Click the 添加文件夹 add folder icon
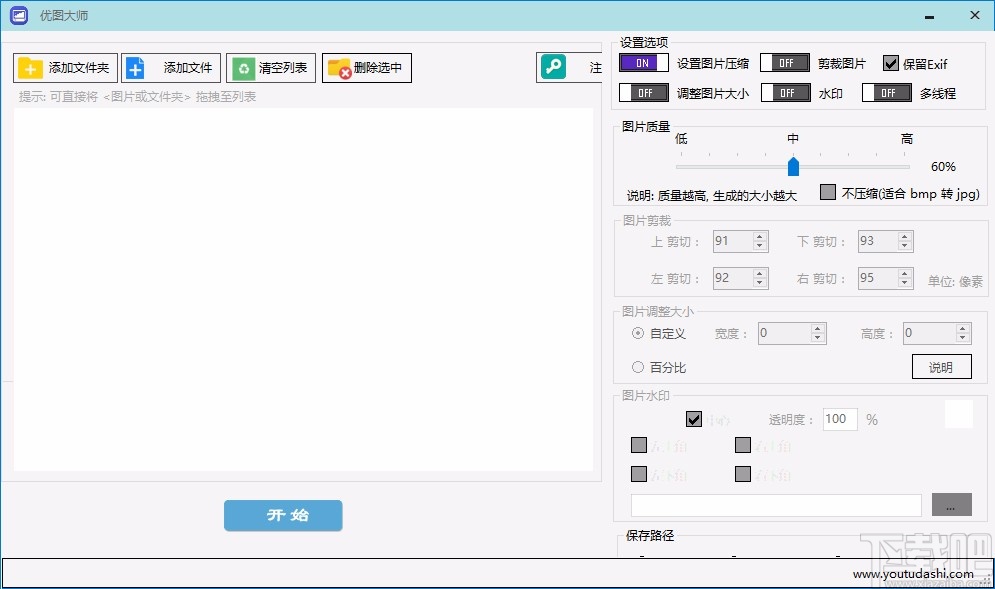This screenshot has width=995, height=589. (30, 67)
